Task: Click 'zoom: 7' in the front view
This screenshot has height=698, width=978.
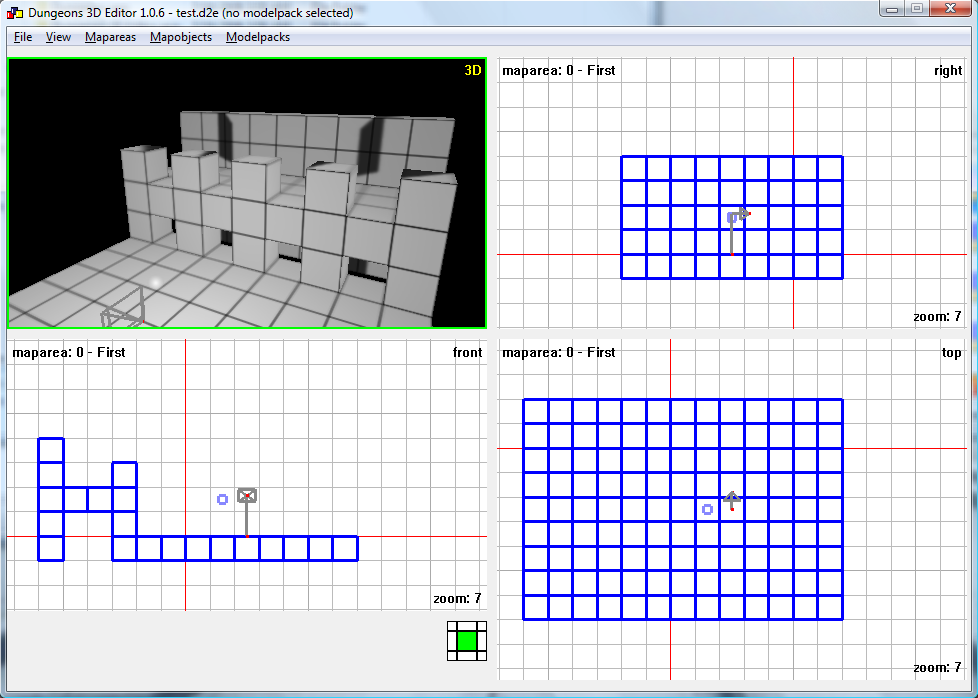Action: [457, 599]
